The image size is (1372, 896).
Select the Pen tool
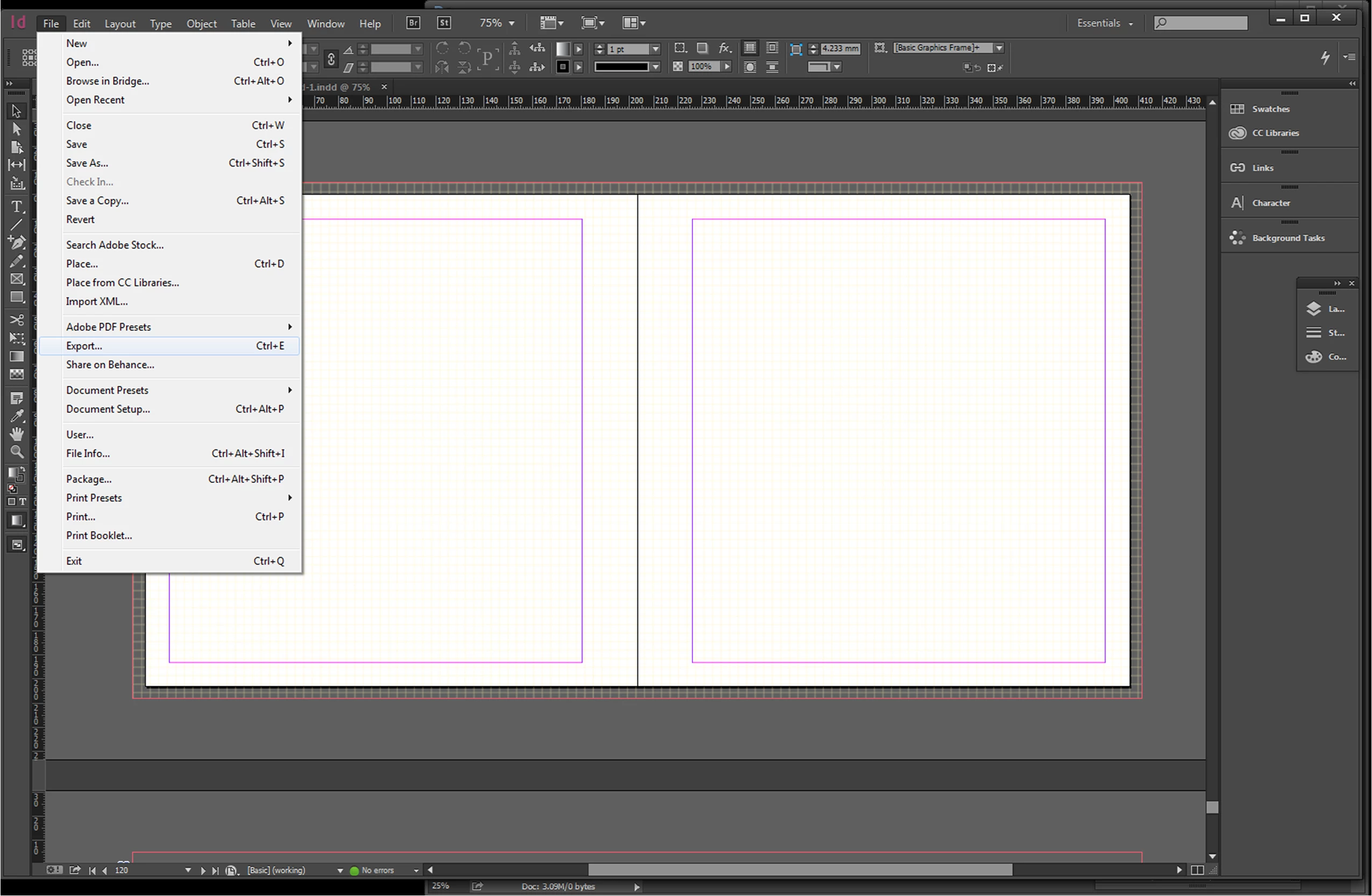[x=17, y=243]
